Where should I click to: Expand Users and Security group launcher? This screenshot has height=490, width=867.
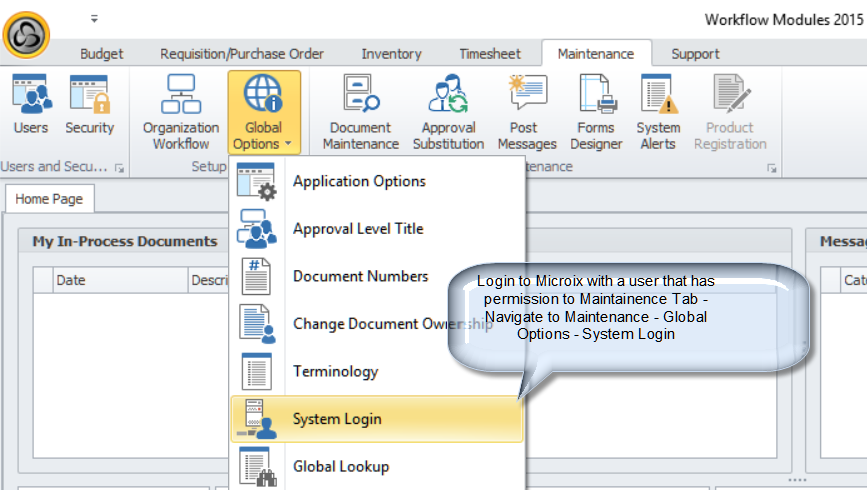pos(120,168)
